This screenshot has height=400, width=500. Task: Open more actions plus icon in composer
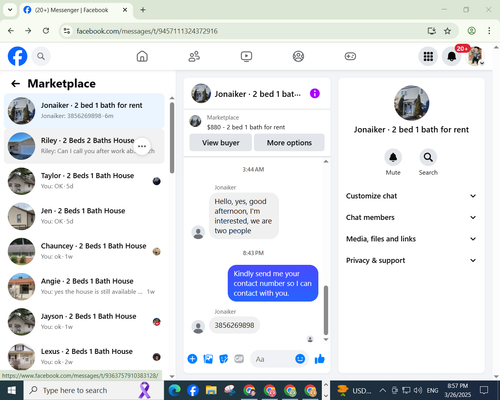click(192, 359)
